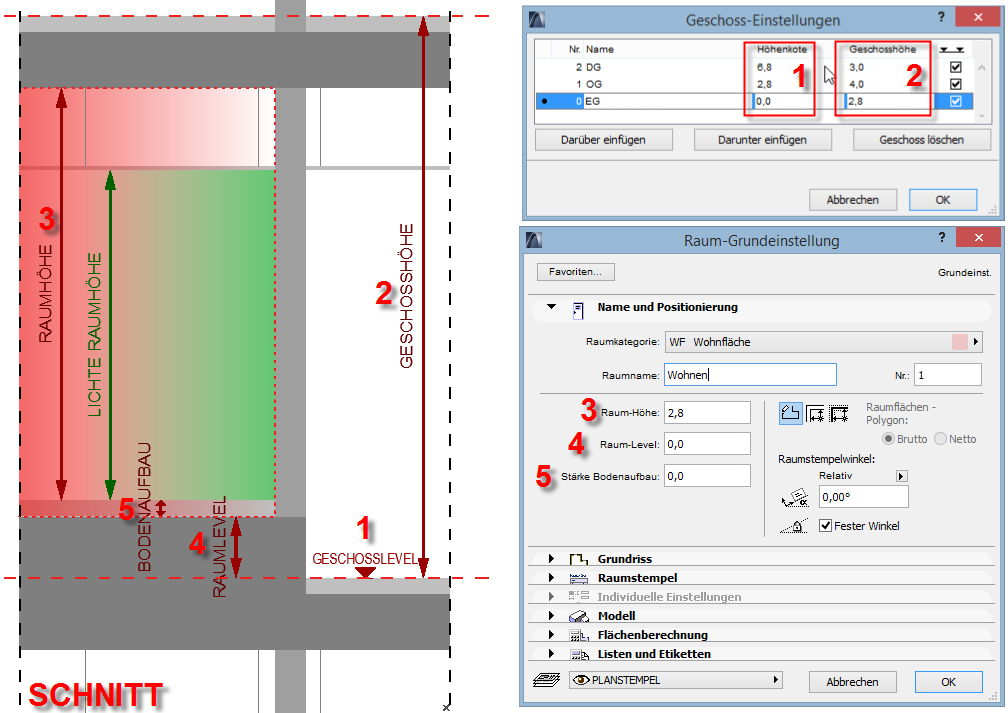Click the layer icon beside PLANSTEMPEL
The image size is (1008, 713).
[x=546, y=681]
